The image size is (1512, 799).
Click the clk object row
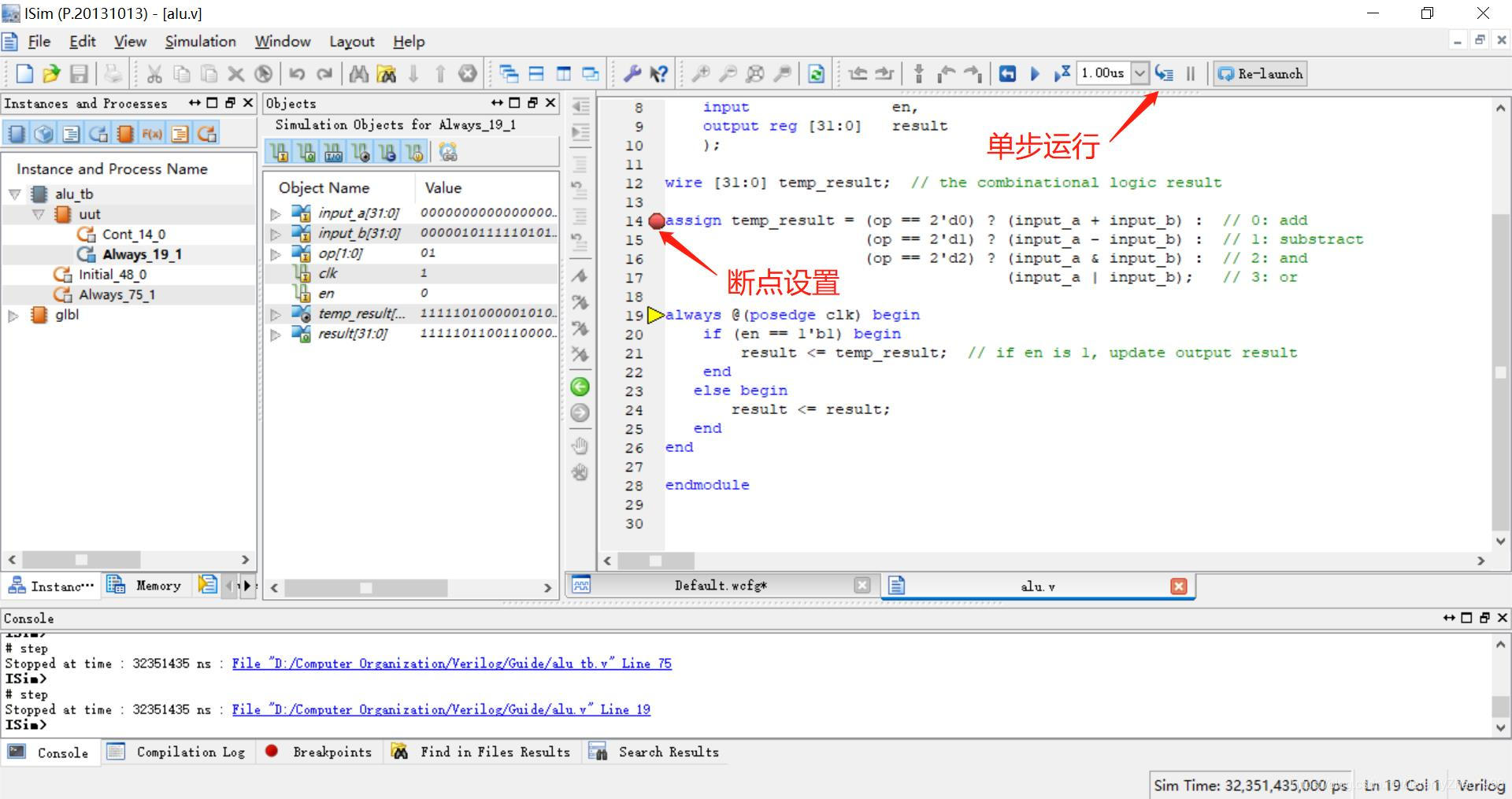(411, 273)
